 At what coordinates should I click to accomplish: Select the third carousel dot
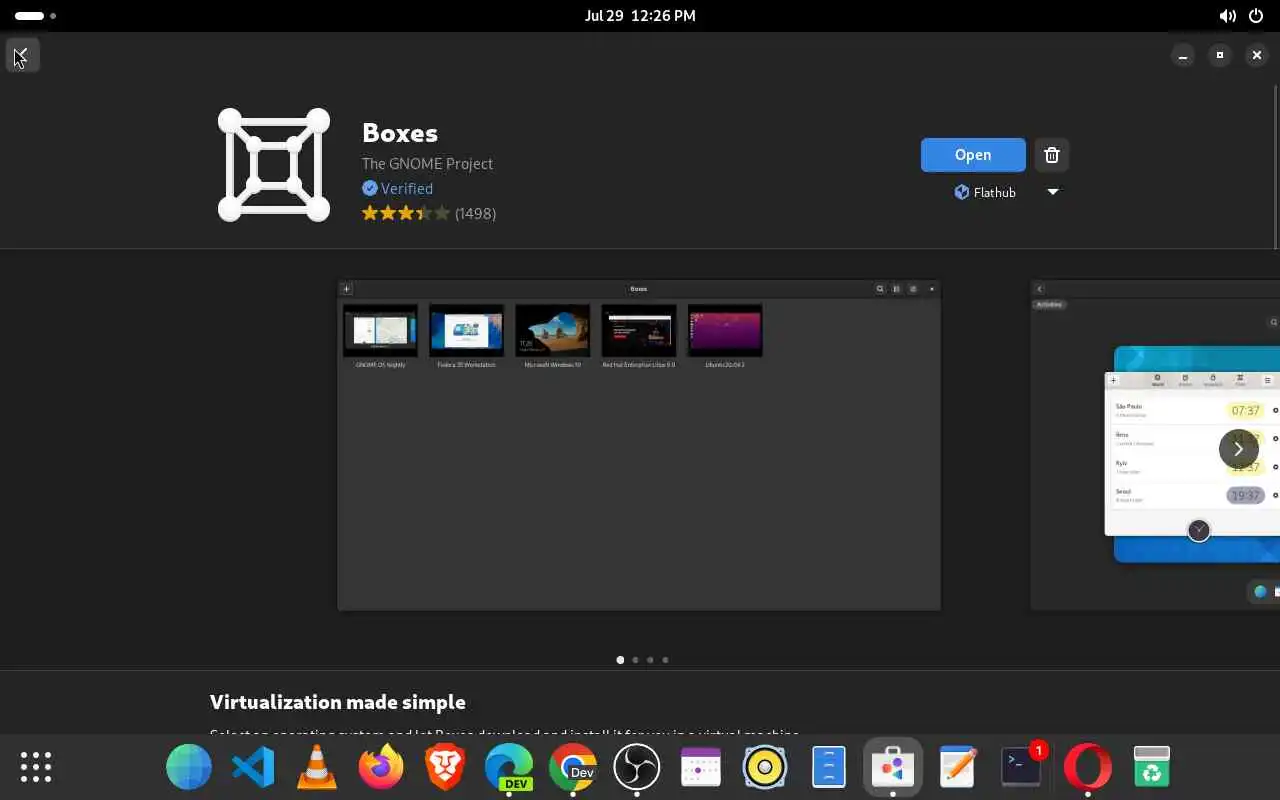[650, 660]
